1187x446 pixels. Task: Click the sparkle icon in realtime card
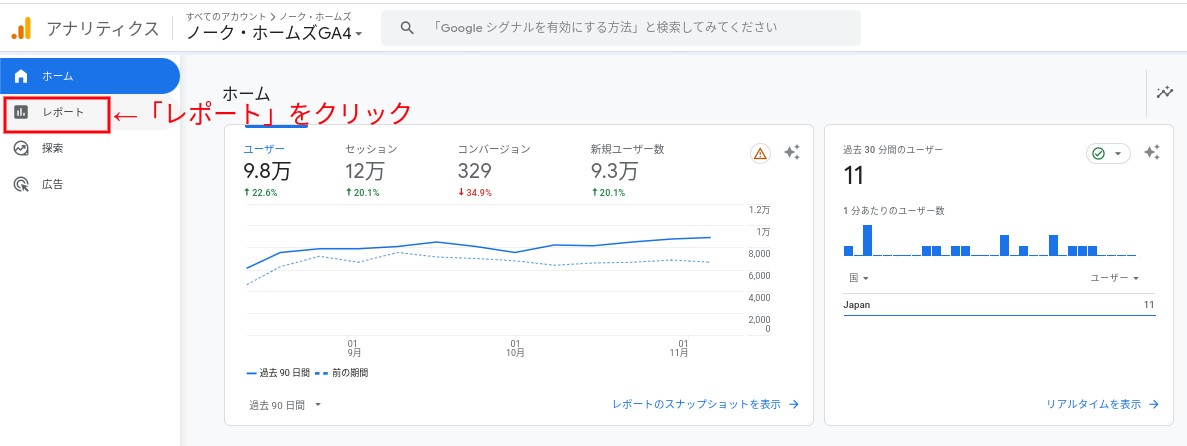pyautogui.click(x=1151, y=153)
